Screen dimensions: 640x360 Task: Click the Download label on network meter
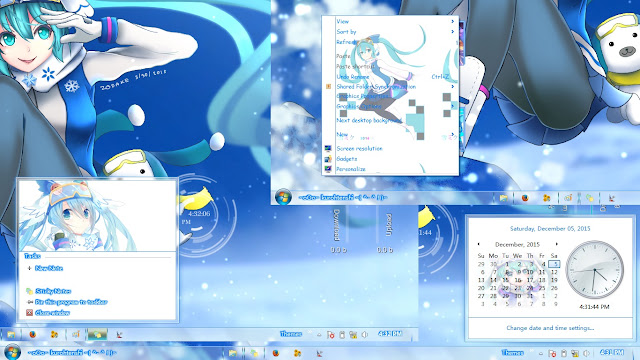[x=337, y=225]
